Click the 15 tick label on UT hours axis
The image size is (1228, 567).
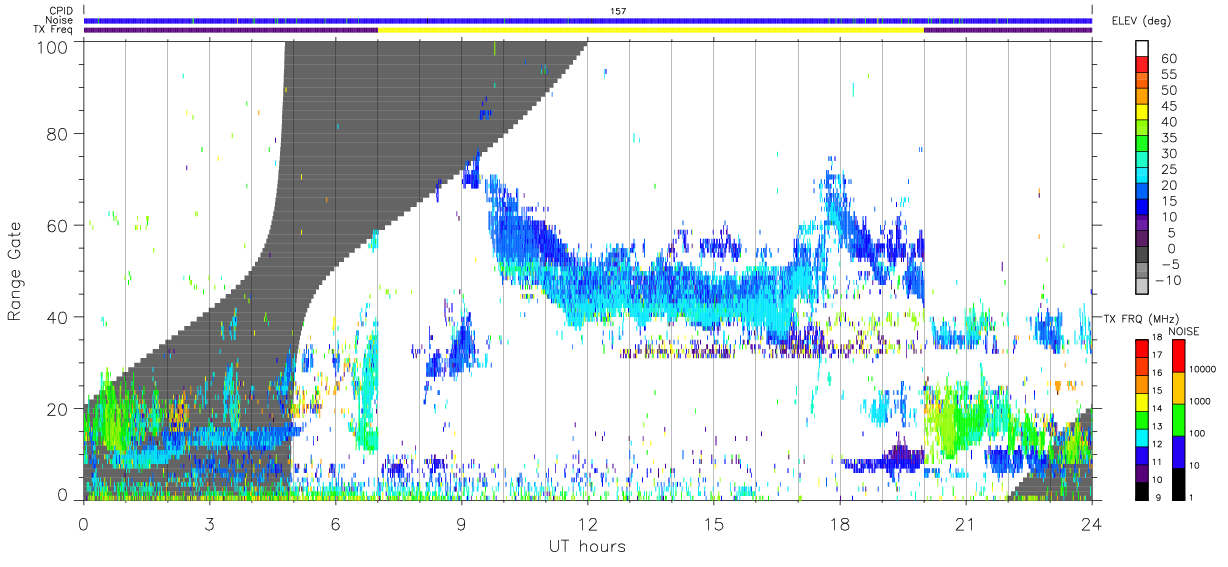click(713, 523)
